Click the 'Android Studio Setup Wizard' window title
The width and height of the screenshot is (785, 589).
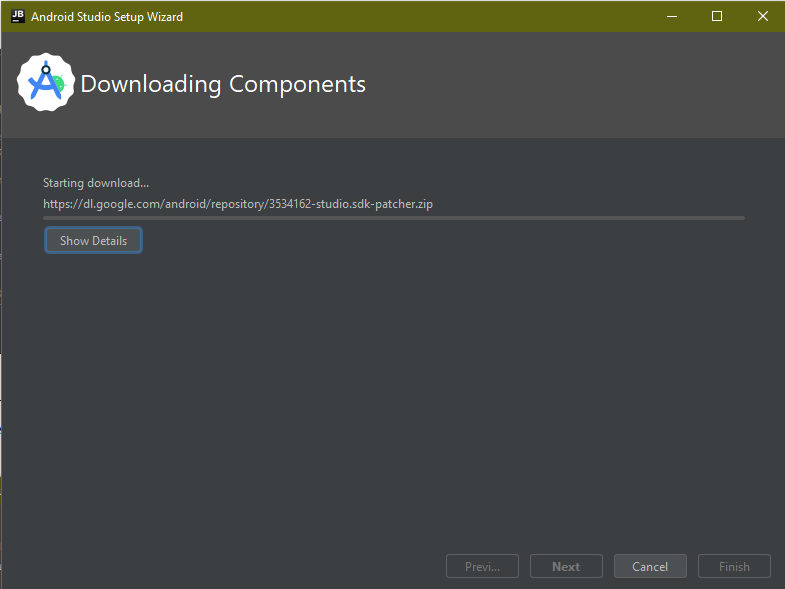pyautogui.click(x=107, y=17)
